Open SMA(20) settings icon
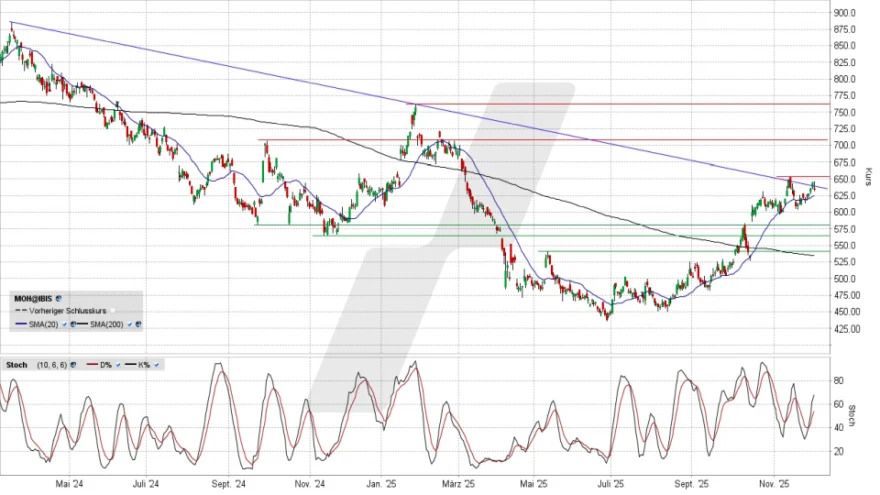This screenshot has height=495, width=880. coord(74,324)
